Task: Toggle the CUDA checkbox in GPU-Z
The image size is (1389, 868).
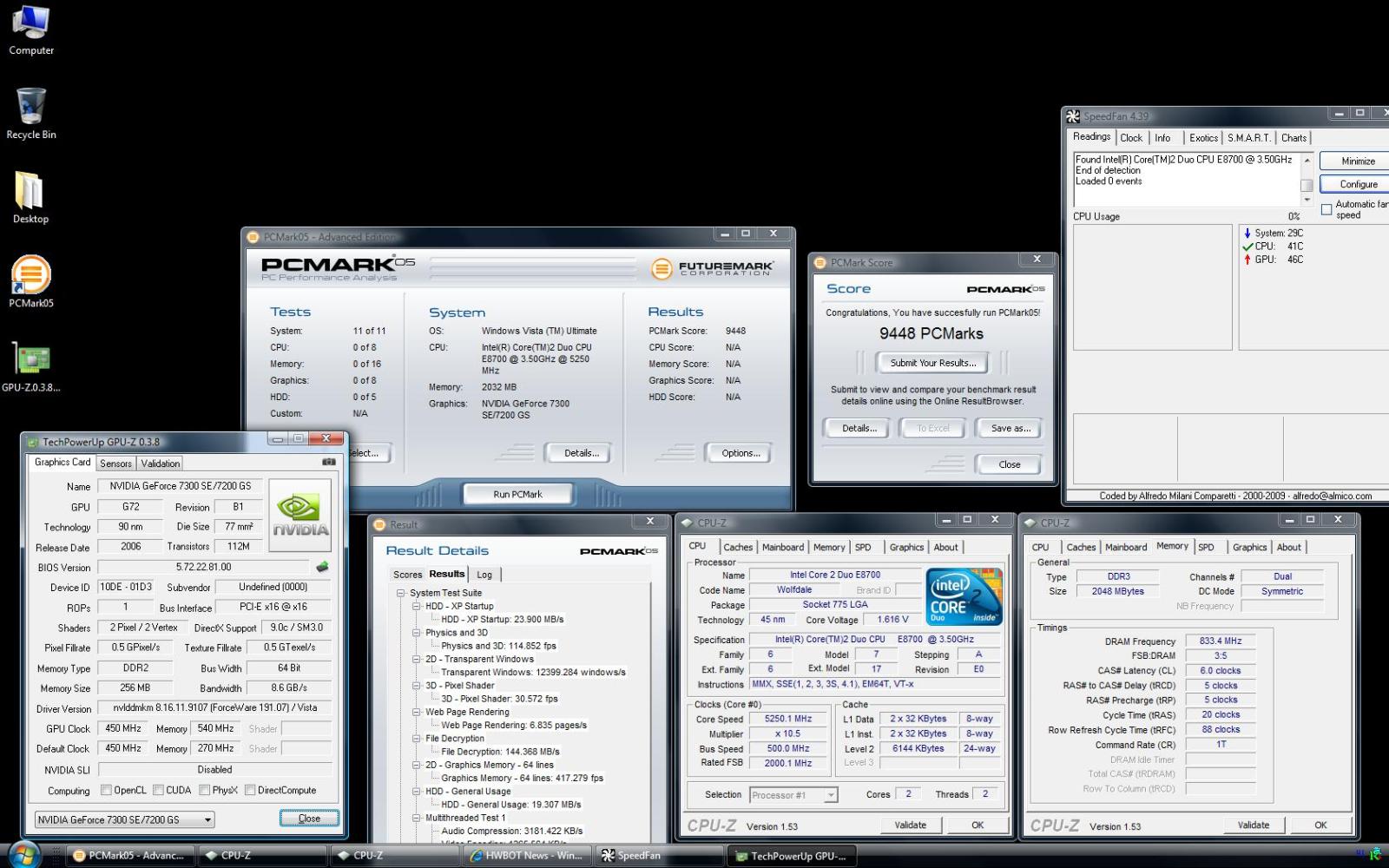Action: [x=158, y=790]
